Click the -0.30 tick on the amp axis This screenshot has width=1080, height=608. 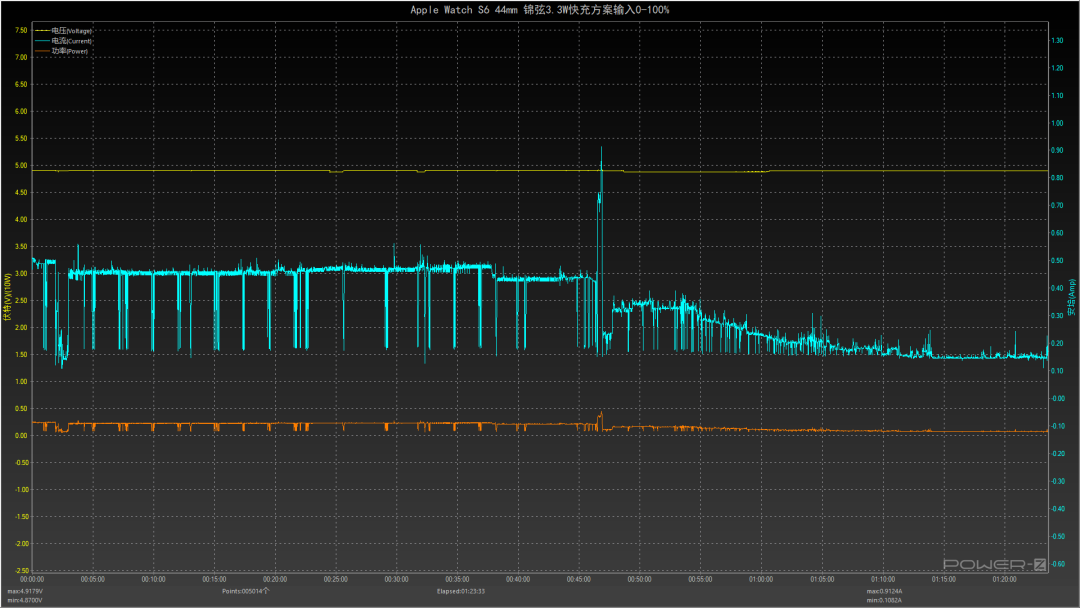tap(1057, 481)
